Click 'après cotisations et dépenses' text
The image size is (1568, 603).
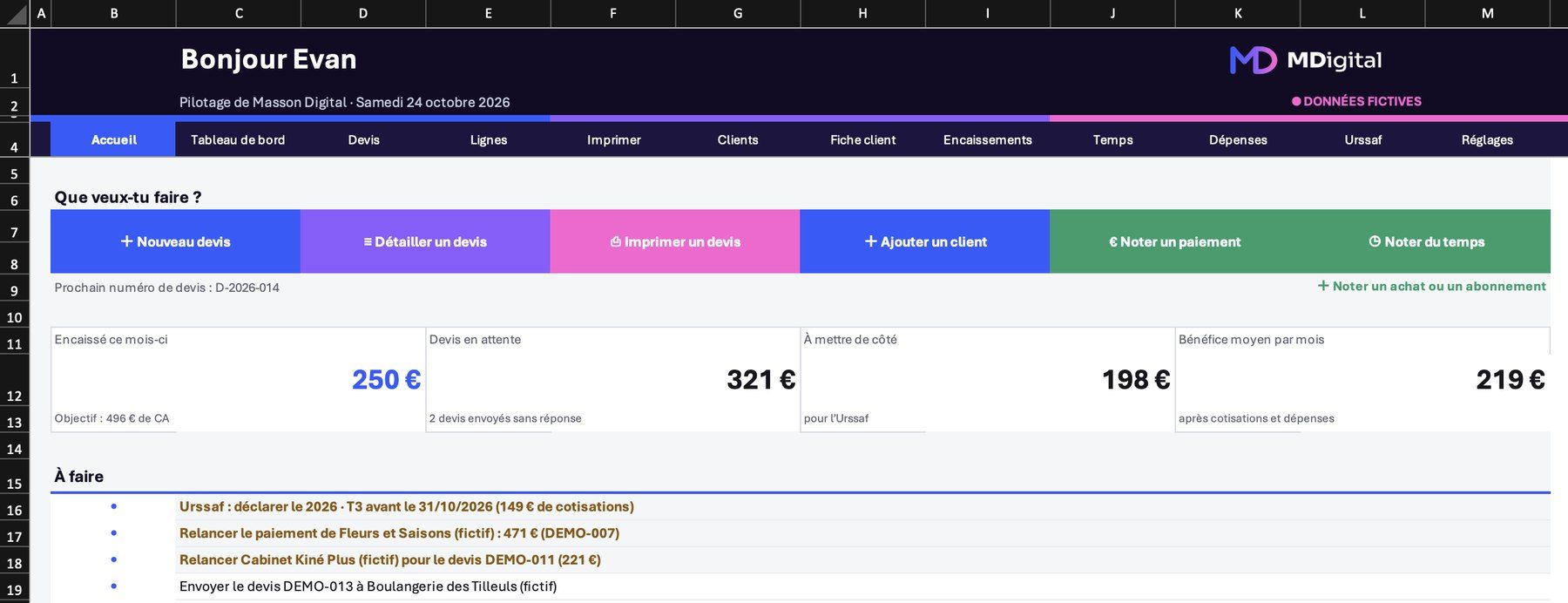(1256, 418)
